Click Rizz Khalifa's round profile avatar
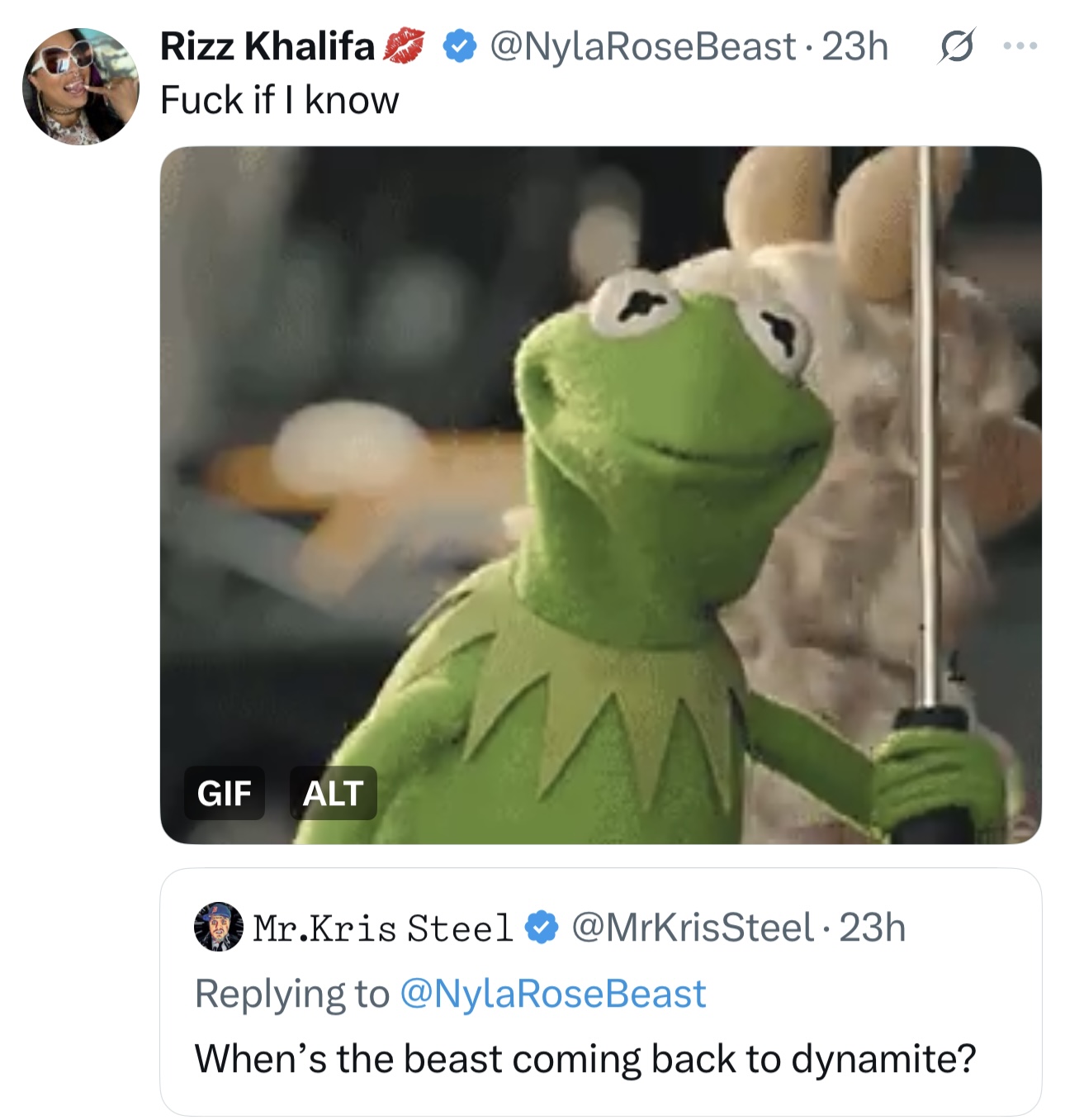The width and height of the screenshot is (1065, 1120). click(81, 87)
